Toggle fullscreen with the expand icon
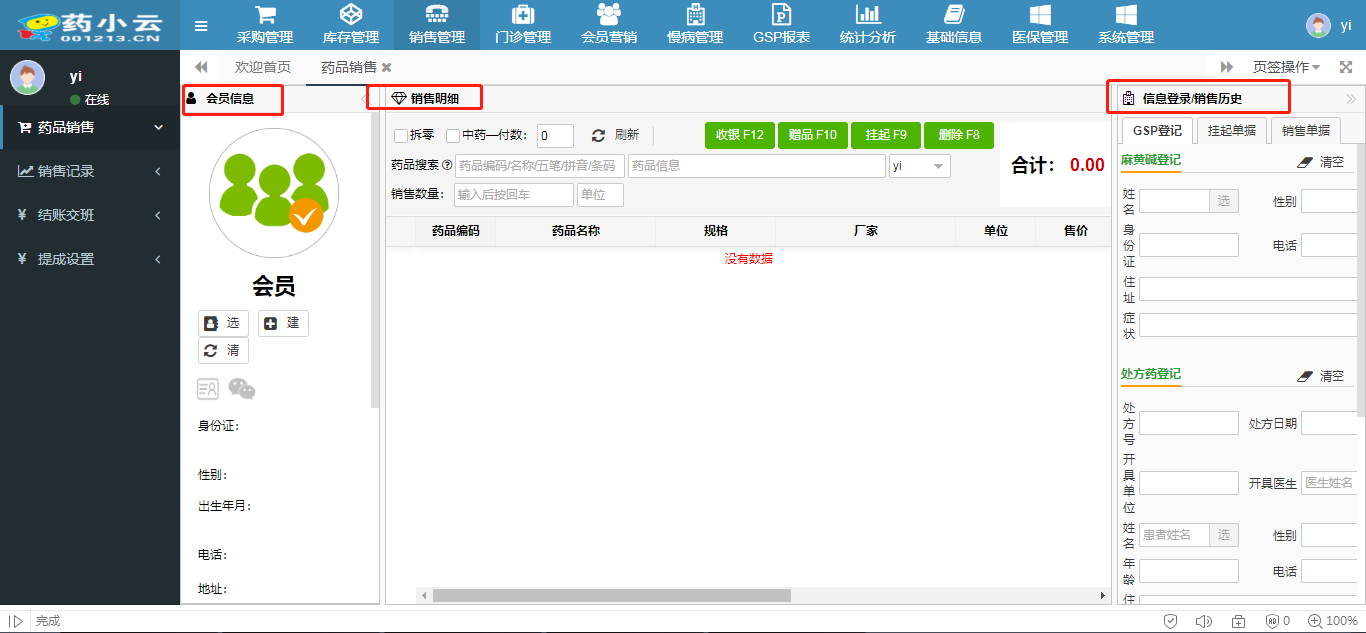The image size is (1366, 633). 1346,67
